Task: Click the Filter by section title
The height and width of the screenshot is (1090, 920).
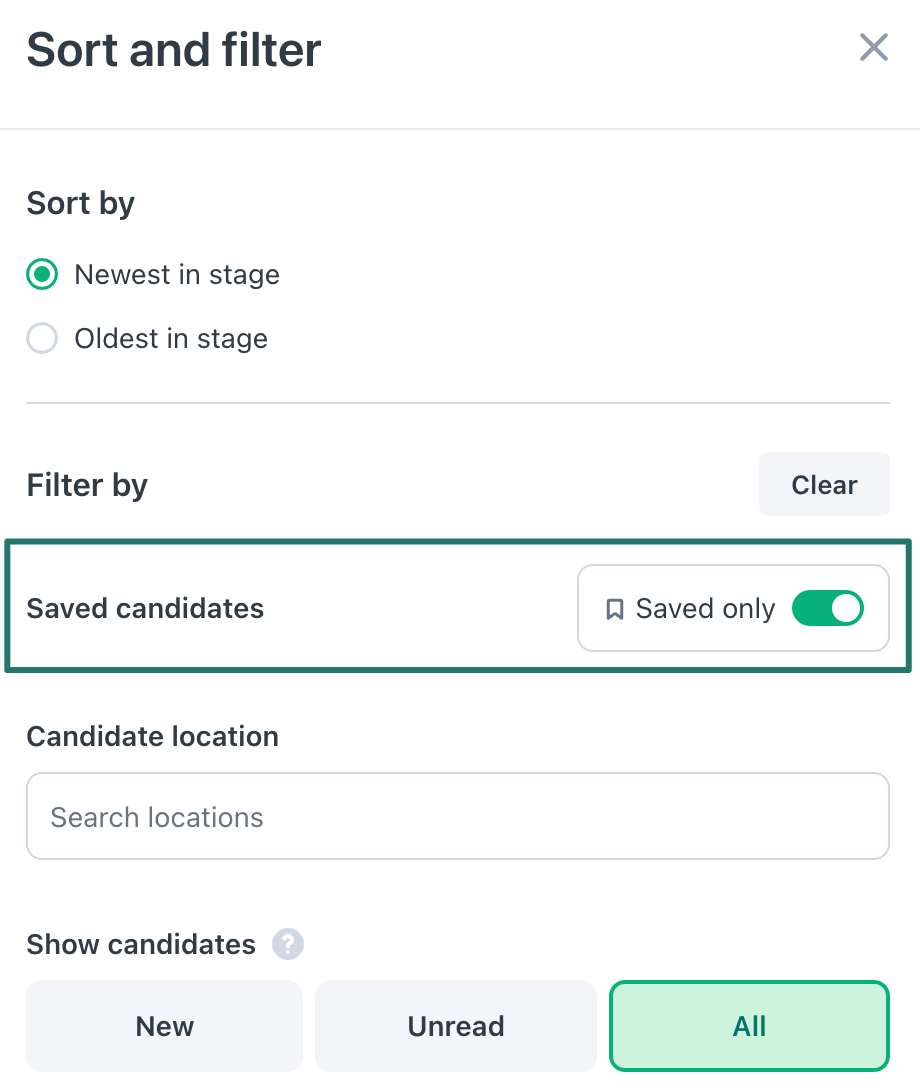Action: click(x=87, y=485)
